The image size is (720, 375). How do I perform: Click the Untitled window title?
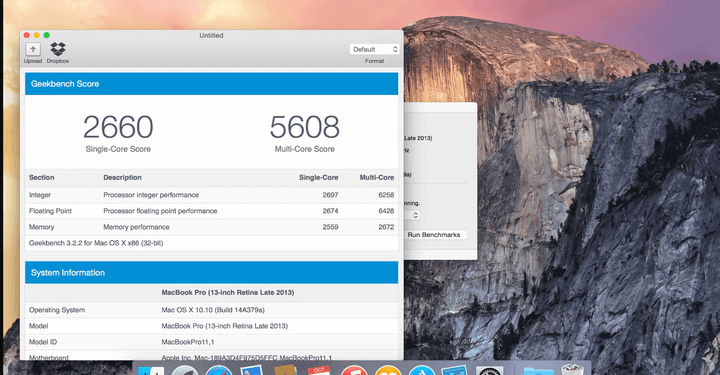(x=211, y=35)
